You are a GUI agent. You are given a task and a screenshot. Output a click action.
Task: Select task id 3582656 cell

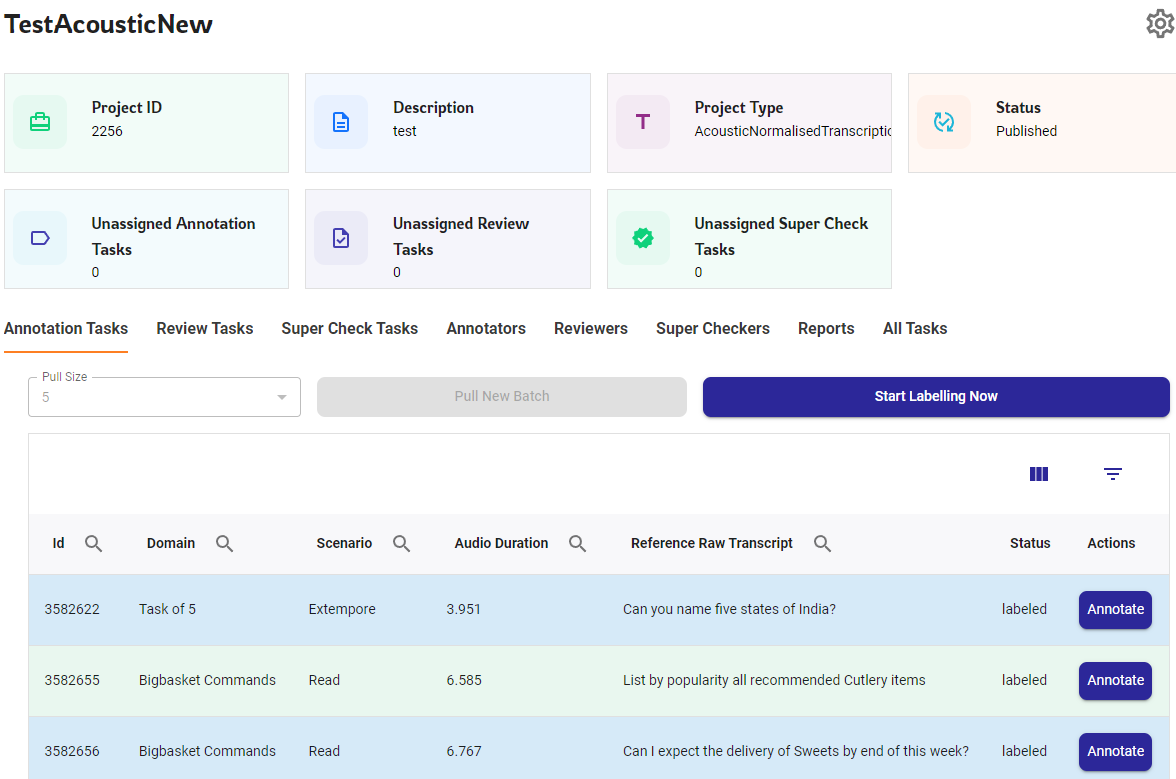[72, 751]
